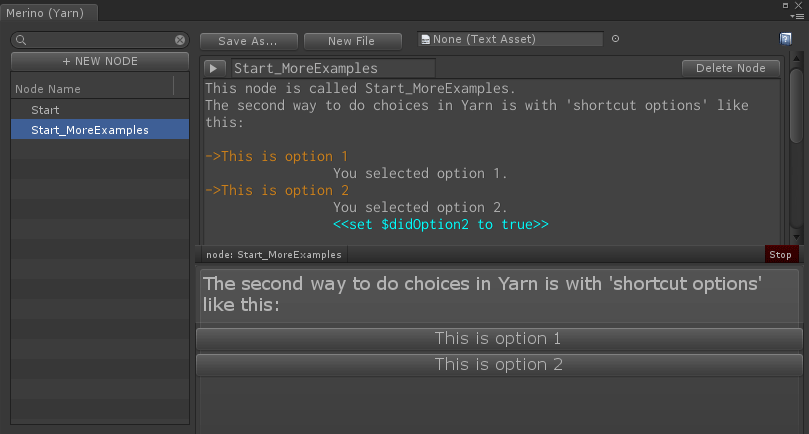809x434 pixels.
Task: Click the text asset object picker circle
Action: [x=615, y=39]
